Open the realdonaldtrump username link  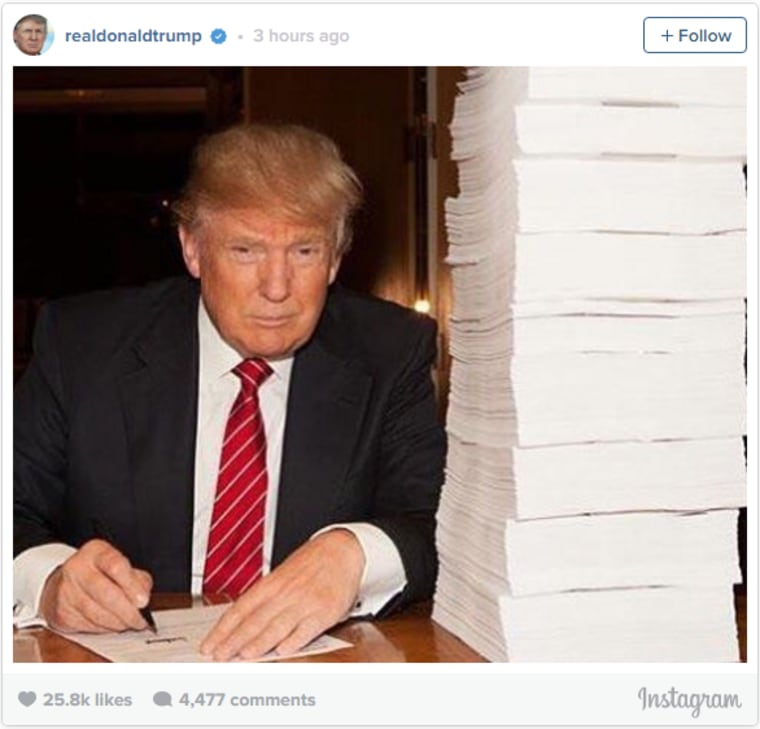[133, 36]
